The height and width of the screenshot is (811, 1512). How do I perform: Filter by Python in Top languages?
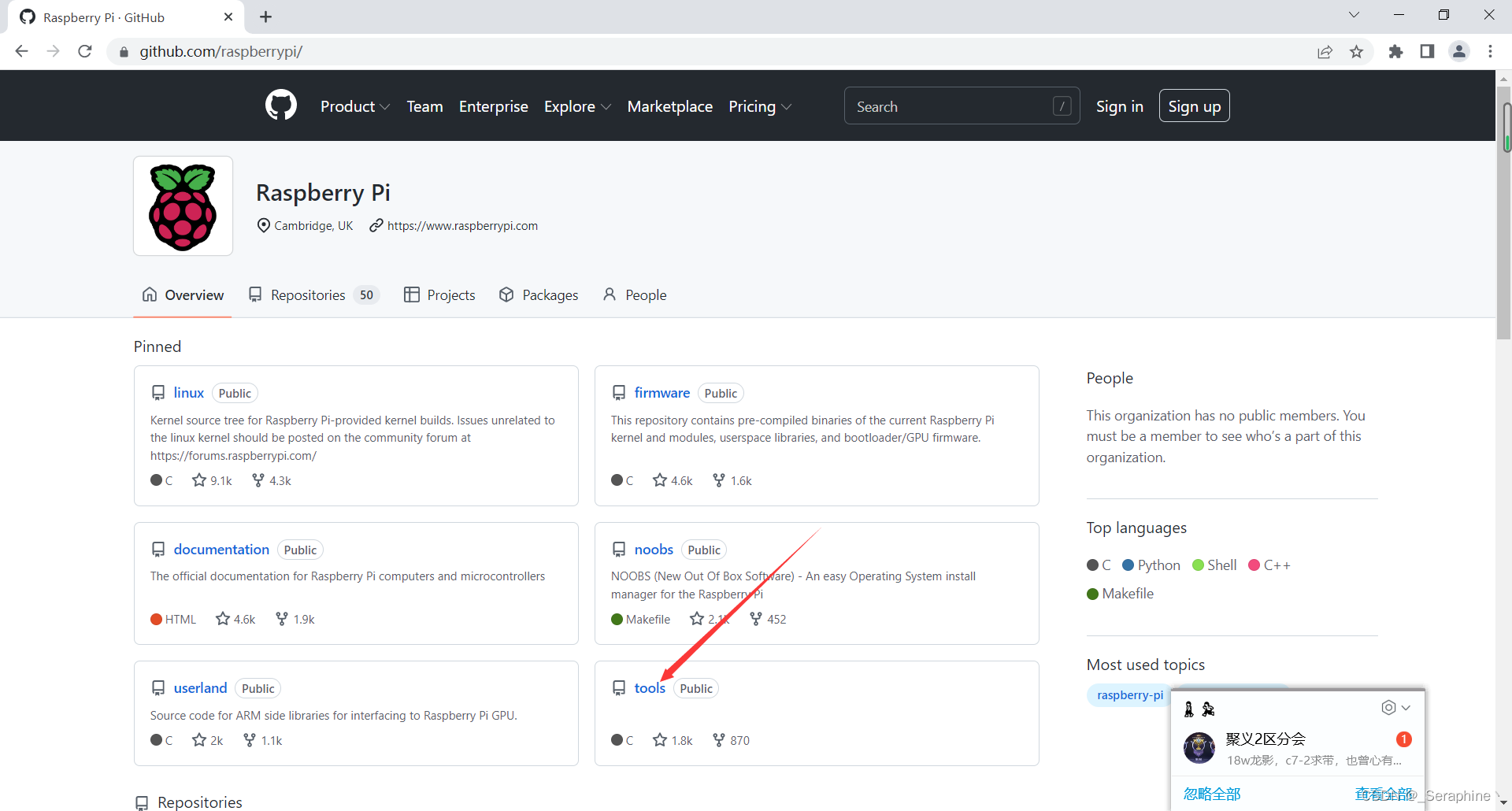[1151, 565]
